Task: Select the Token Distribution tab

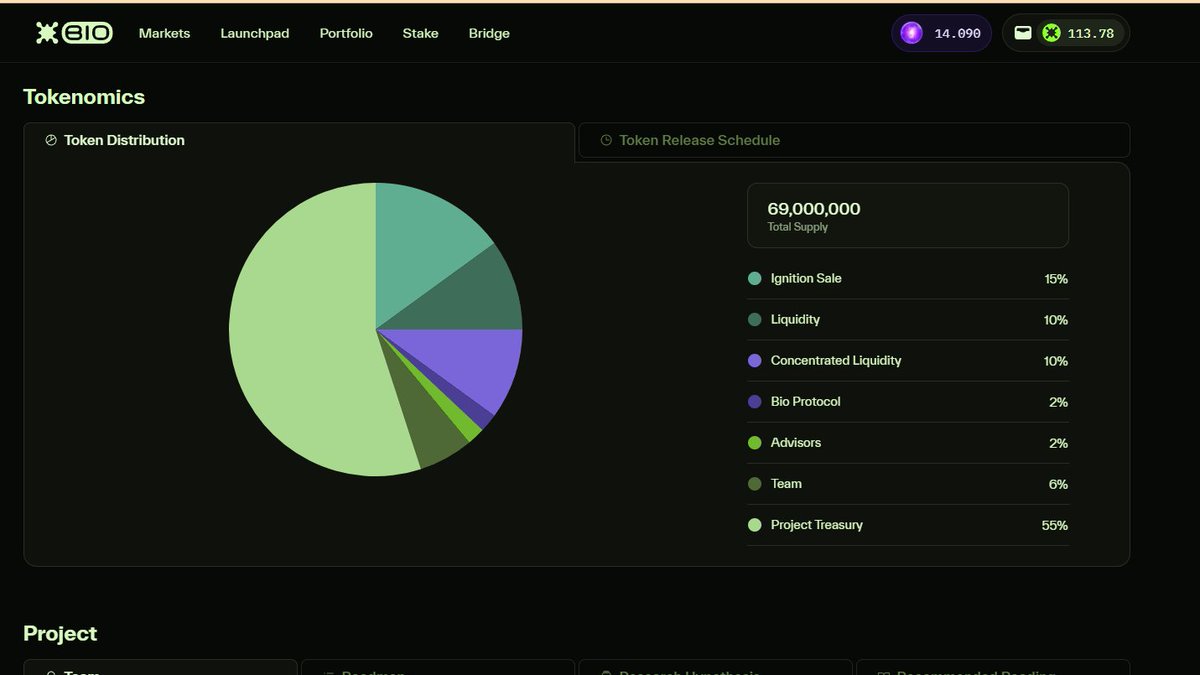Action: (x=299, y=141)
